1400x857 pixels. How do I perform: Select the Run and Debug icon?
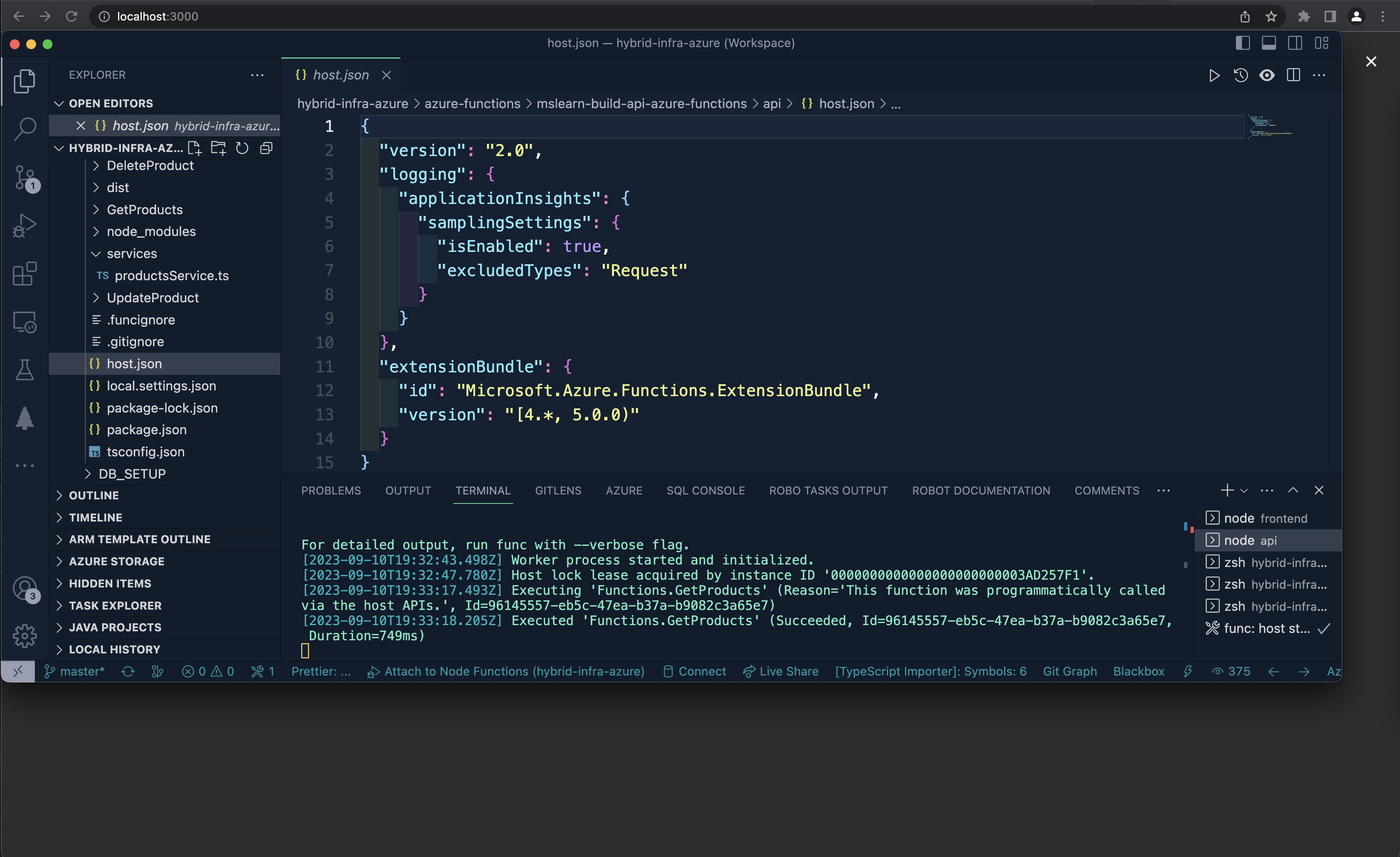[25, 225]
